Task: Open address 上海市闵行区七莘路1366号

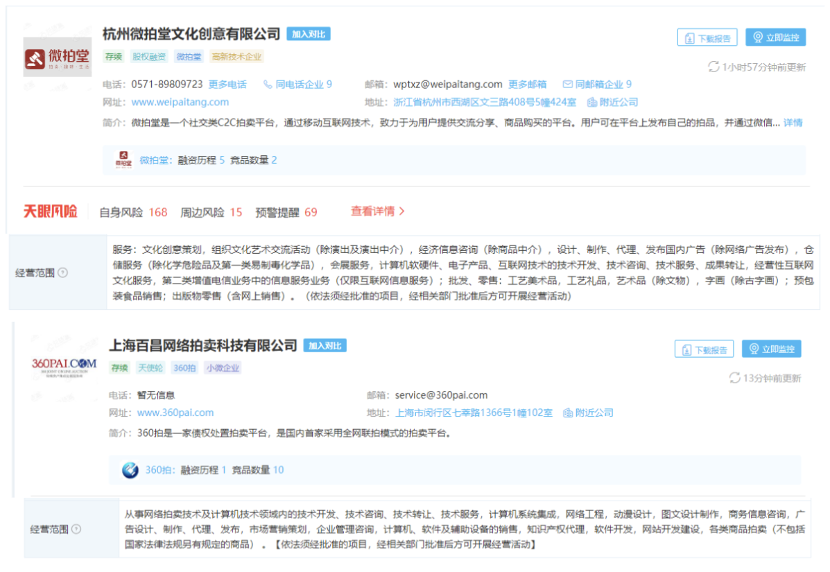Action: [x=474, y=413]
